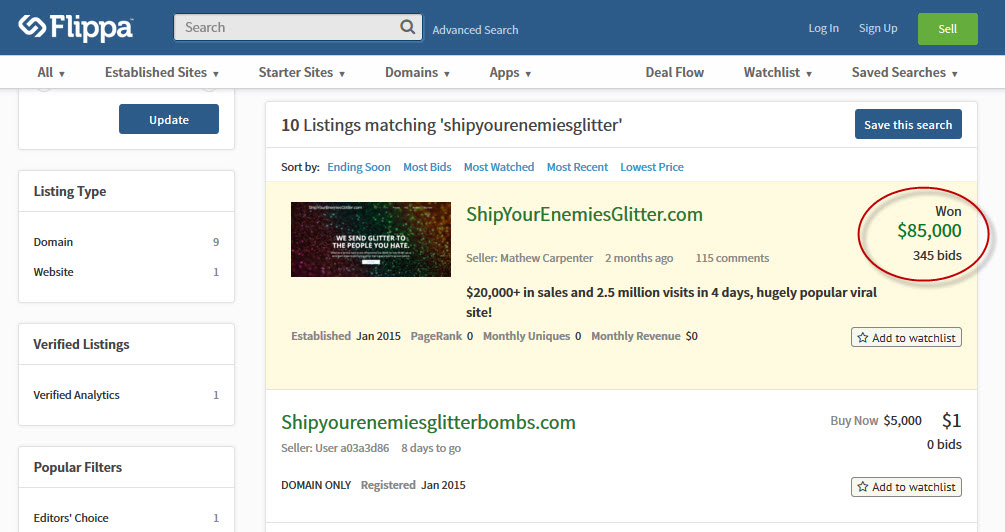Screen dimensions: 1005x532
Task: Open ShipYourEnemiesGlitter.com listing title
Action: coord(584,214)
